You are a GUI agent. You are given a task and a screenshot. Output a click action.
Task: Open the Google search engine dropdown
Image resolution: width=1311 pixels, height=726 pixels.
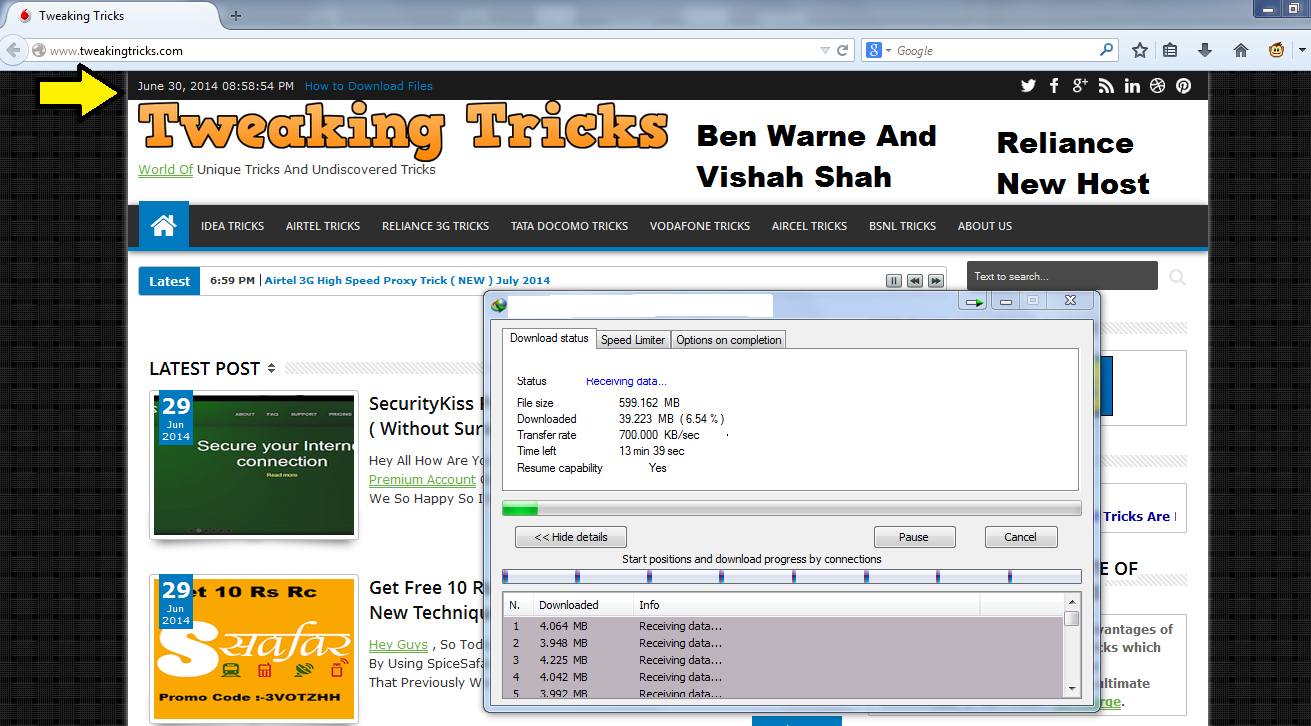click(x=878, y=50)
